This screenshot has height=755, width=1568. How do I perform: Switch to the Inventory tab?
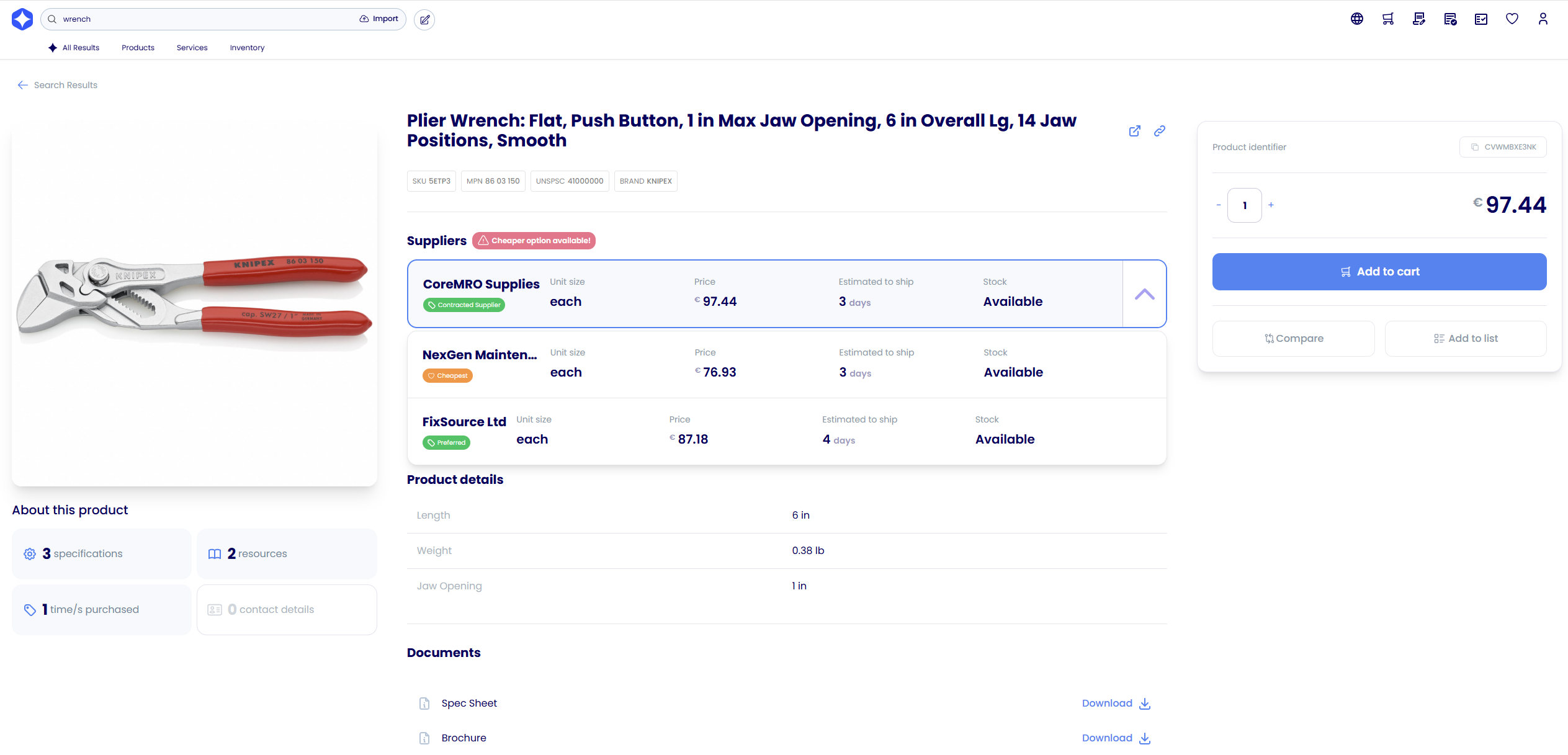point(247,48)
